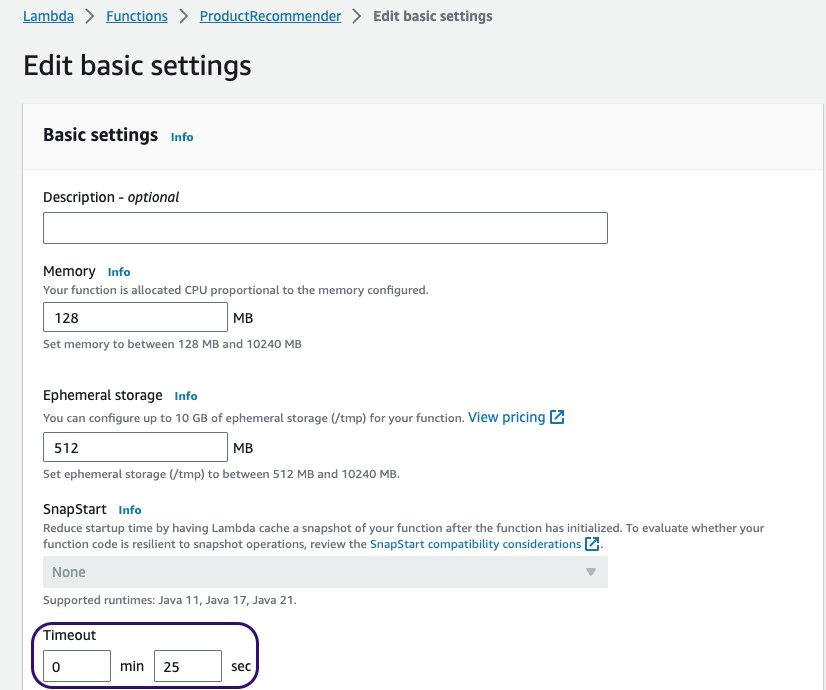Image resolution: width=826 pixels, height=690 pixels.
Task: Open the SnapStart None dropdown
Action: click(325, 572)
